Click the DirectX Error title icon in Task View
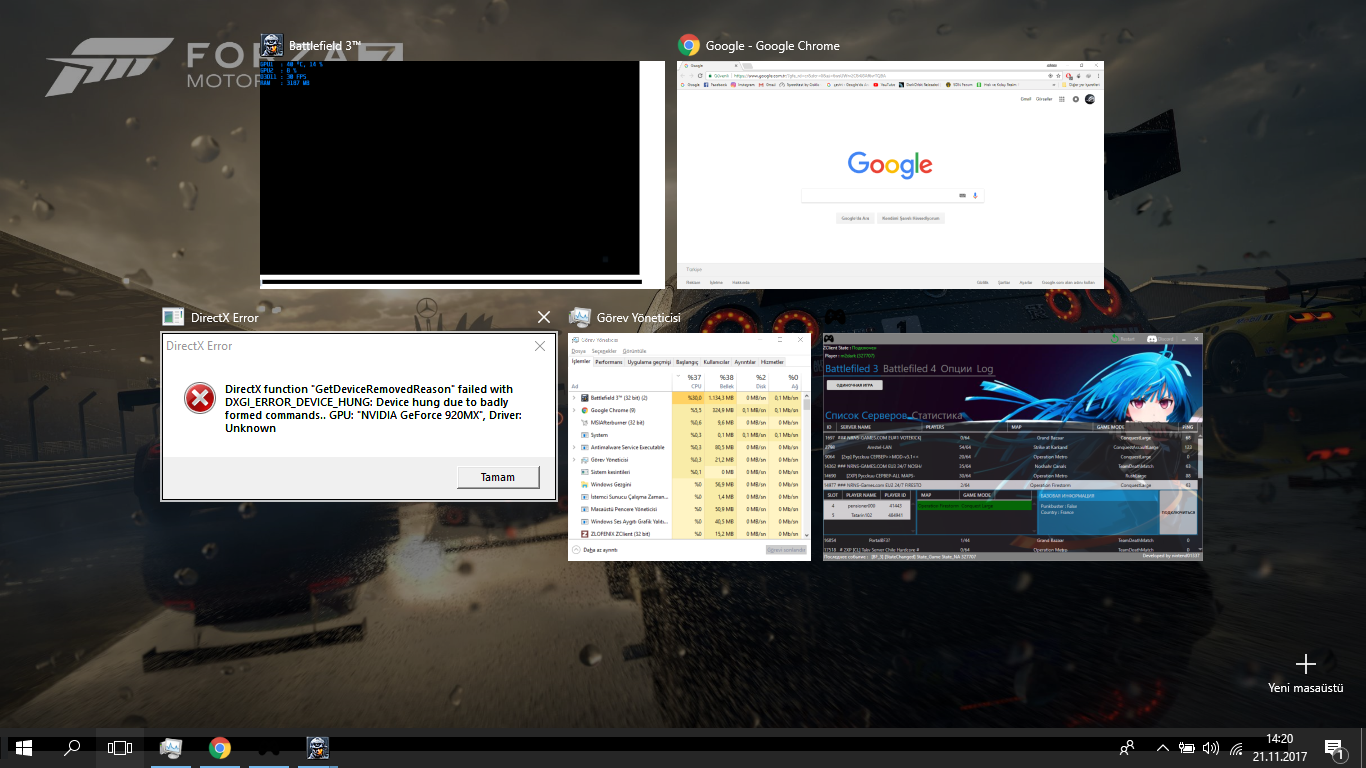This screenshot has height=768, width=1366. point(173,317)
